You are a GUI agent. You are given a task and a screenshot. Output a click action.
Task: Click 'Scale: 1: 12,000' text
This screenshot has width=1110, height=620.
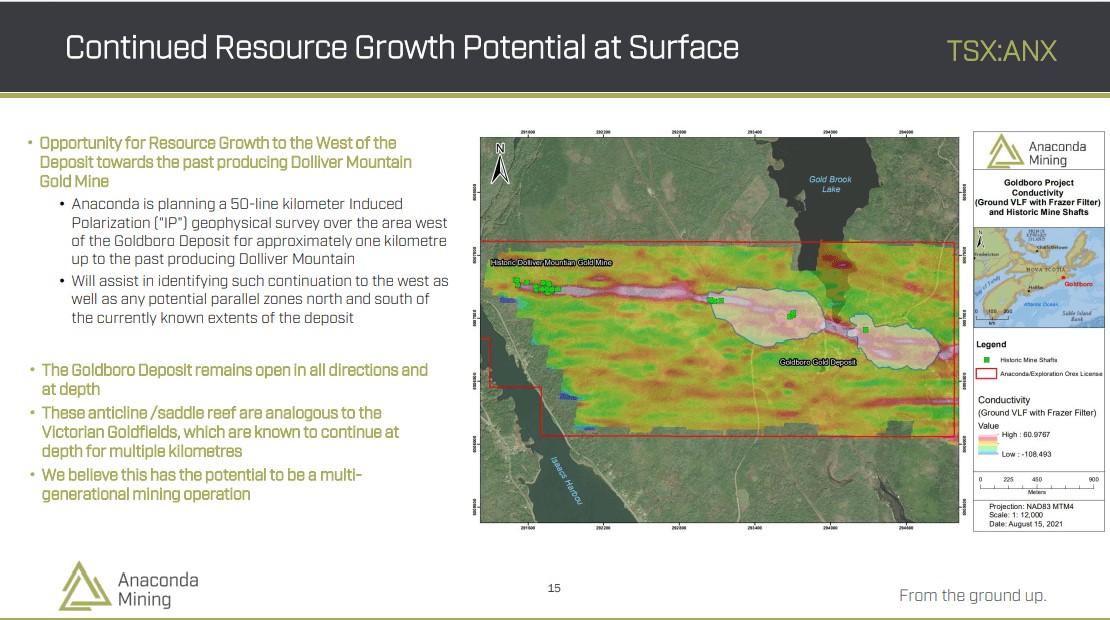point(1016,515)
